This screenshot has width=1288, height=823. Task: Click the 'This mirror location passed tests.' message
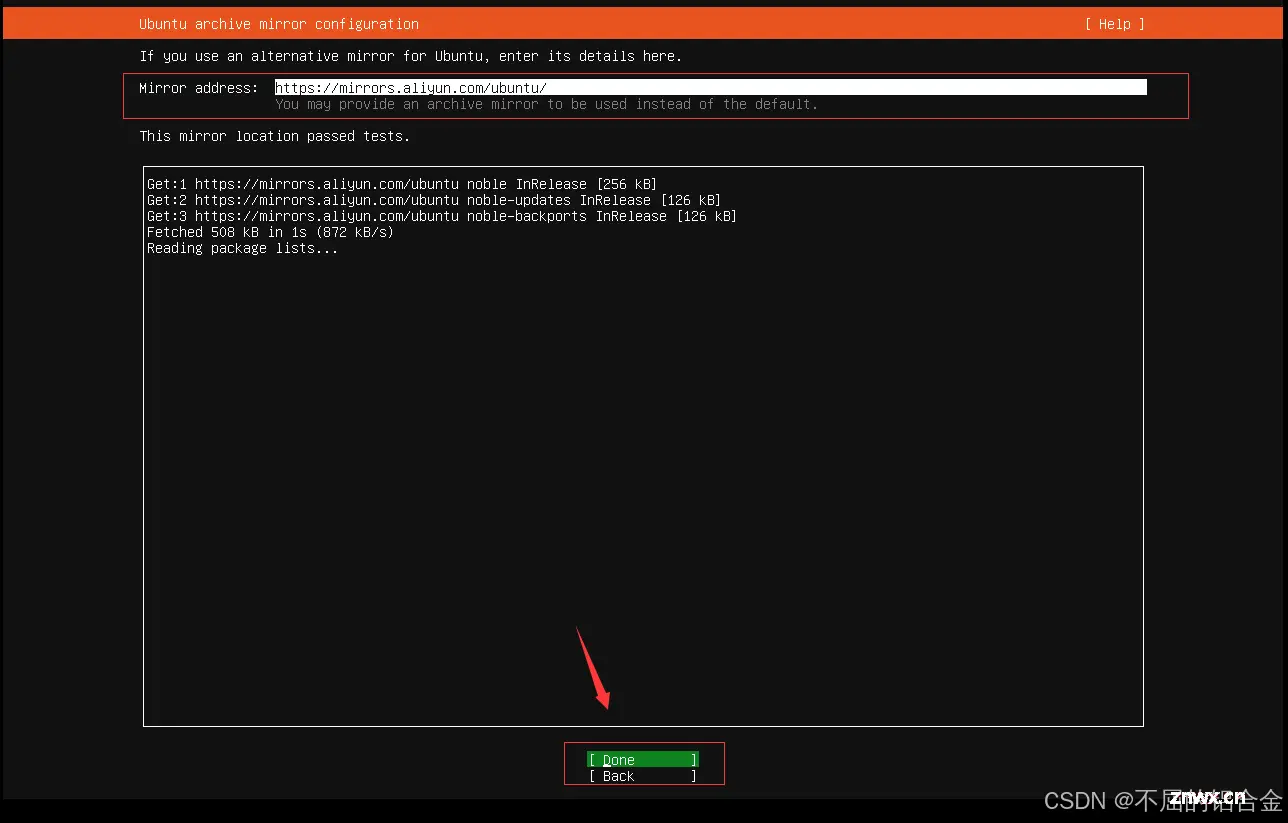(275, 136)
